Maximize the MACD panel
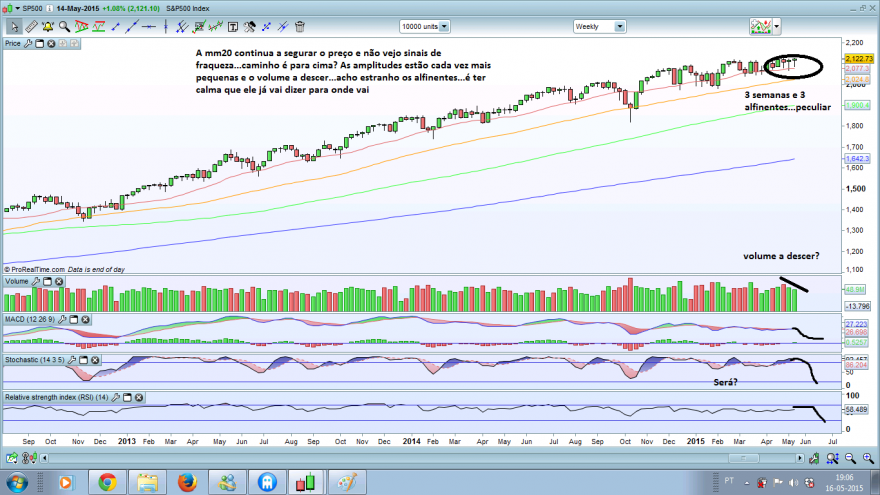880x495 pixels. coord(74,319)
